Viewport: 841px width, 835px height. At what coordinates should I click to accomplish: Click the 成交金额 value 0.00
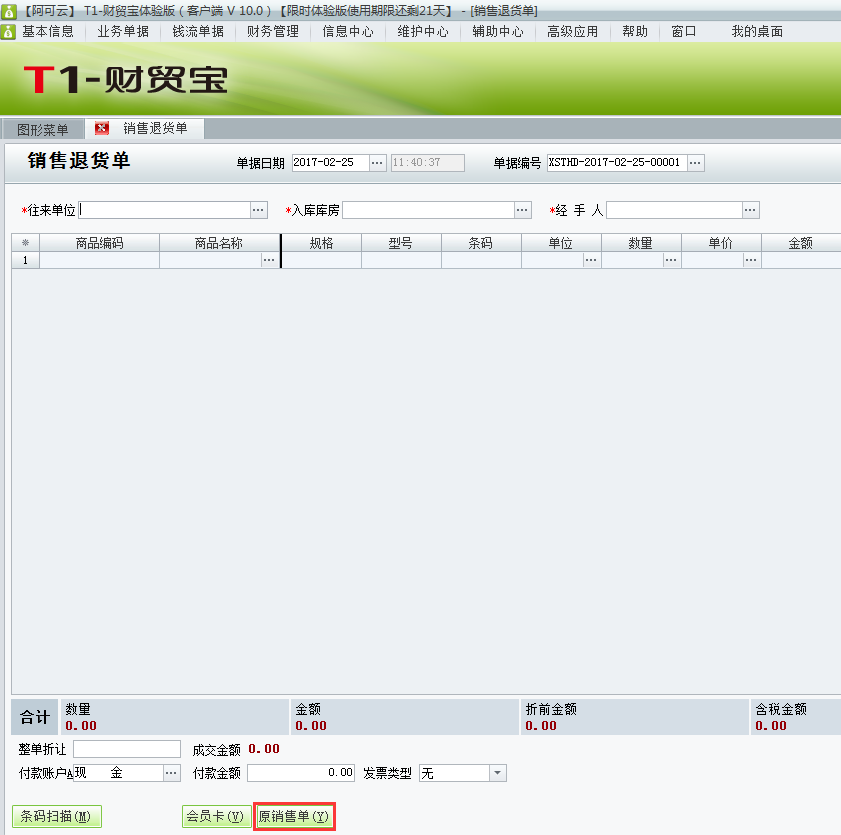tap(264, 749)
